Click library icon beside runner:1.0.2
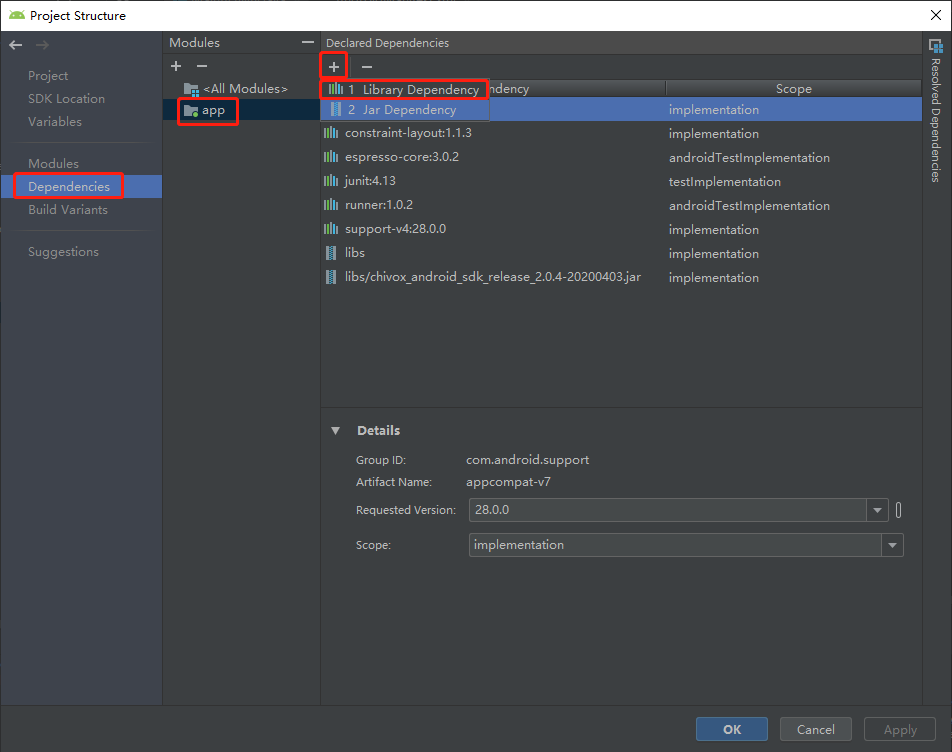 click(x=331, y=205)
